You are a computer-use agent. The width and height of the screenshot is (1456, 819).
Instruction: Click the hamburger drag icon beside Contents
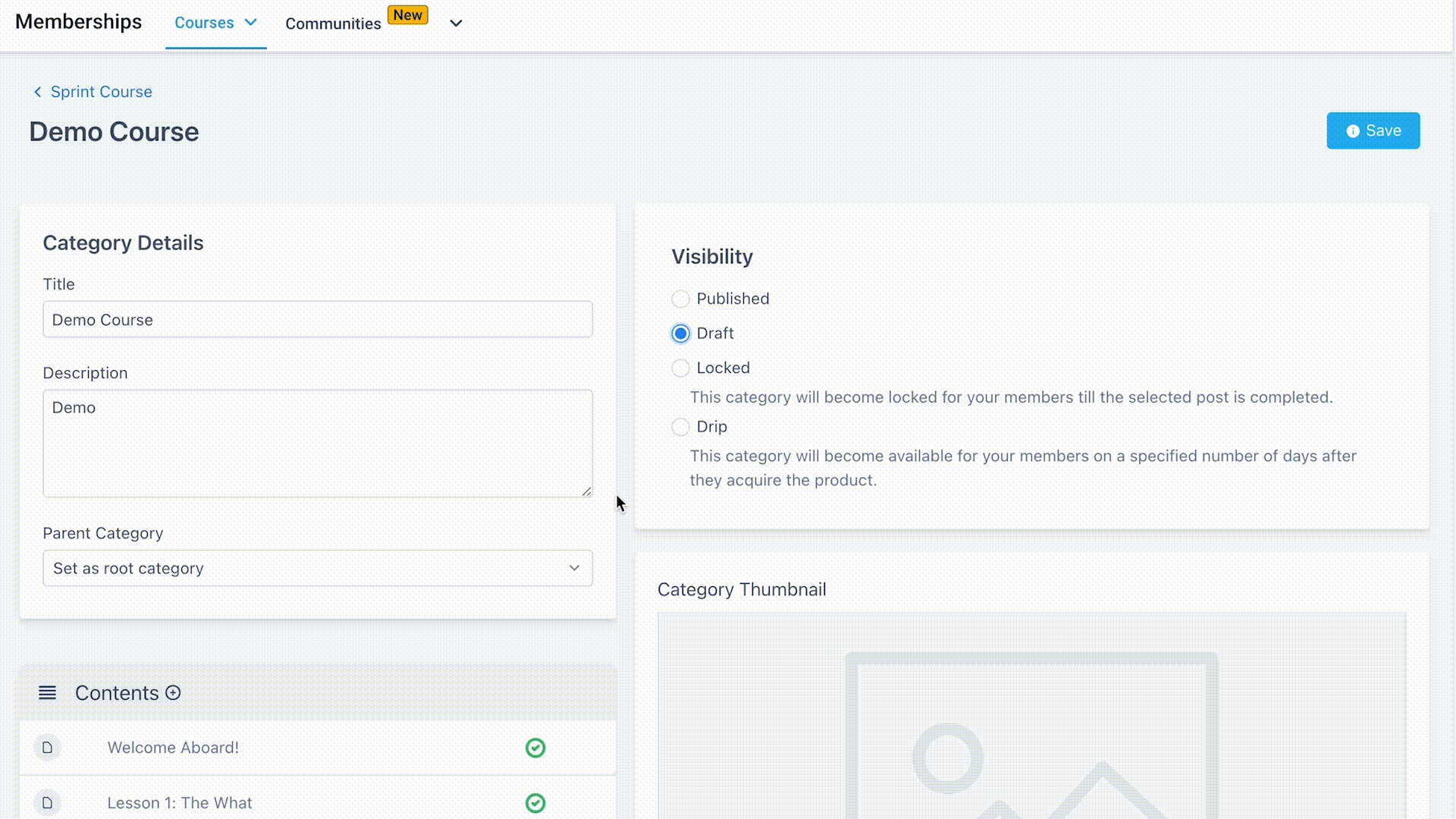click(47, 692)
